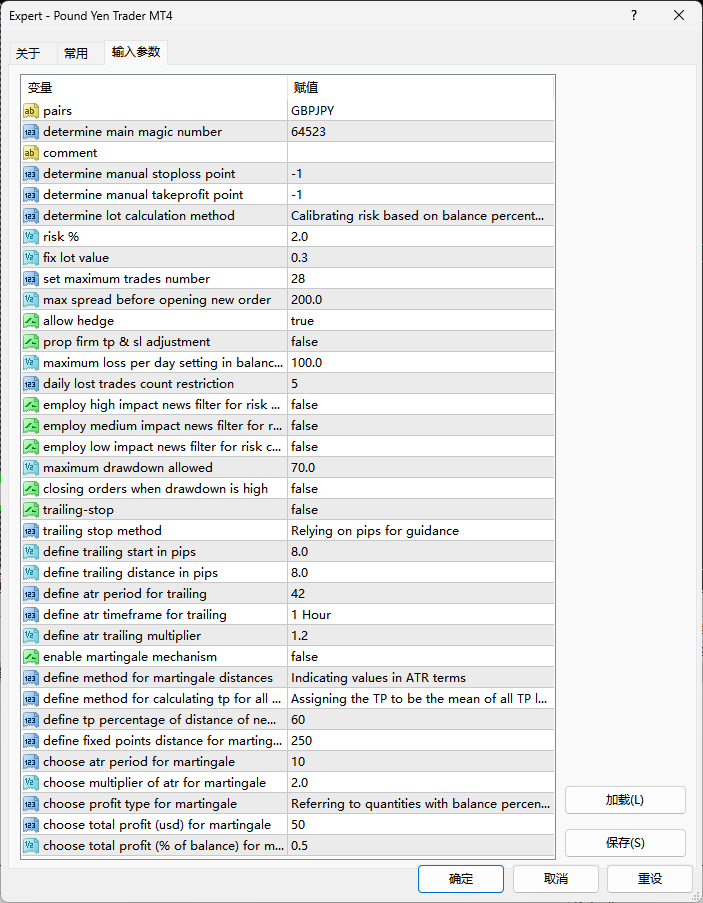703x903 pixels.
Task: Click the boolean icon beside allow hedge
Action: coord(31,321)
